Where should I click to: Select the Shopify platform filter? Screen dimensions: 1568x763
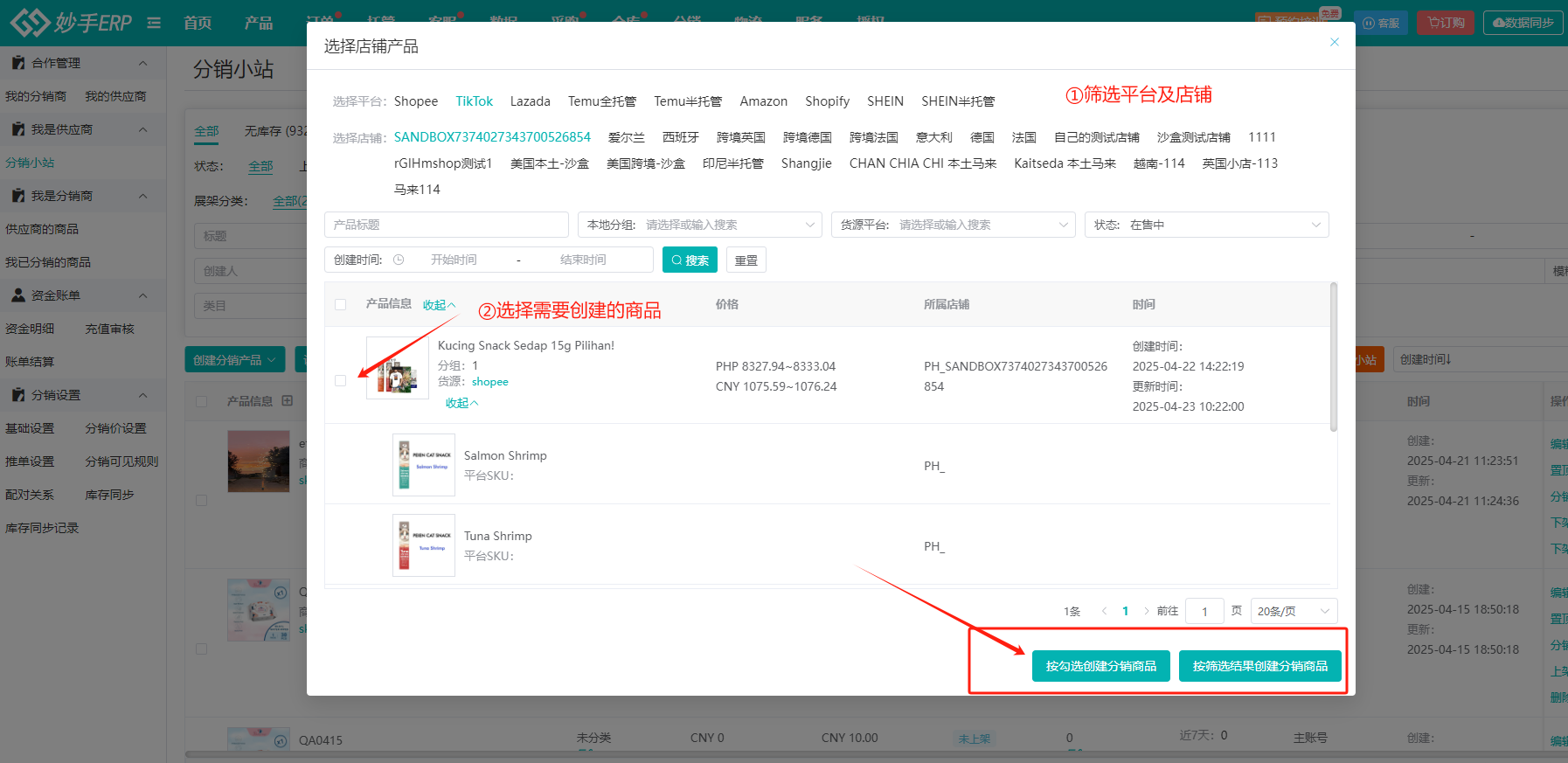828,101
